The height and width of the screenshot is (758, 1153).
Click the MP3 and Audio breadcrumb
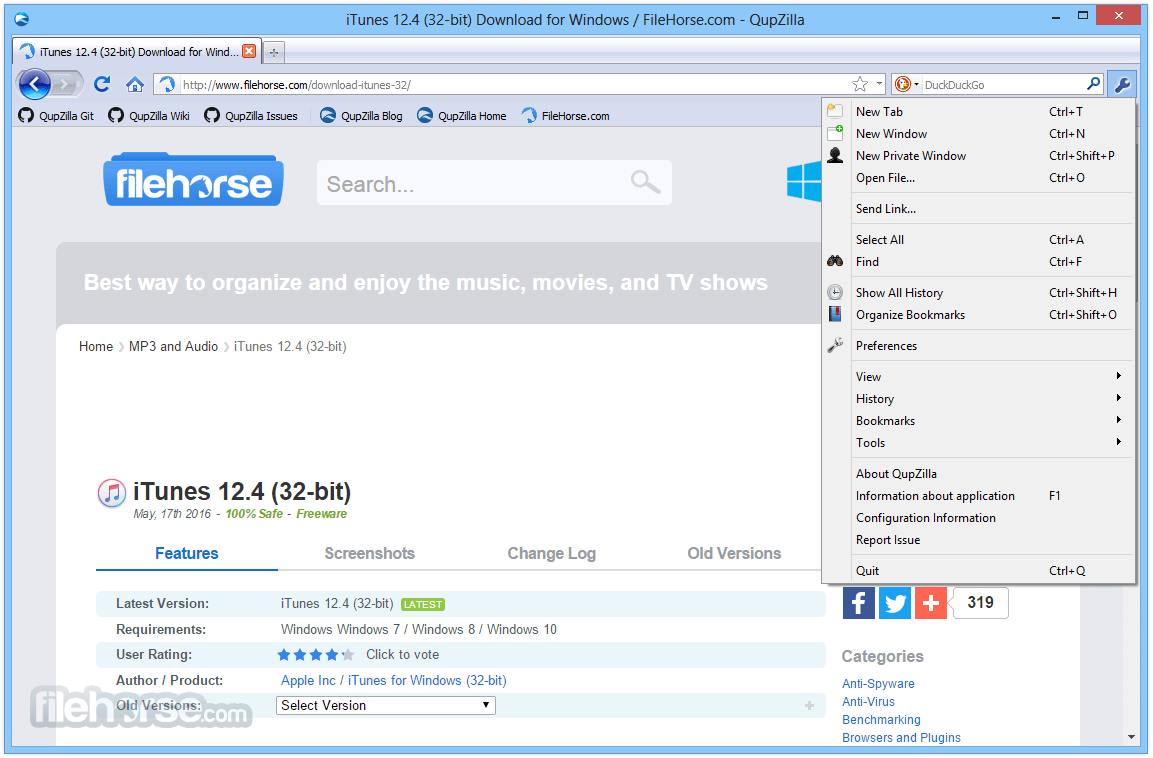pos(174,346)
